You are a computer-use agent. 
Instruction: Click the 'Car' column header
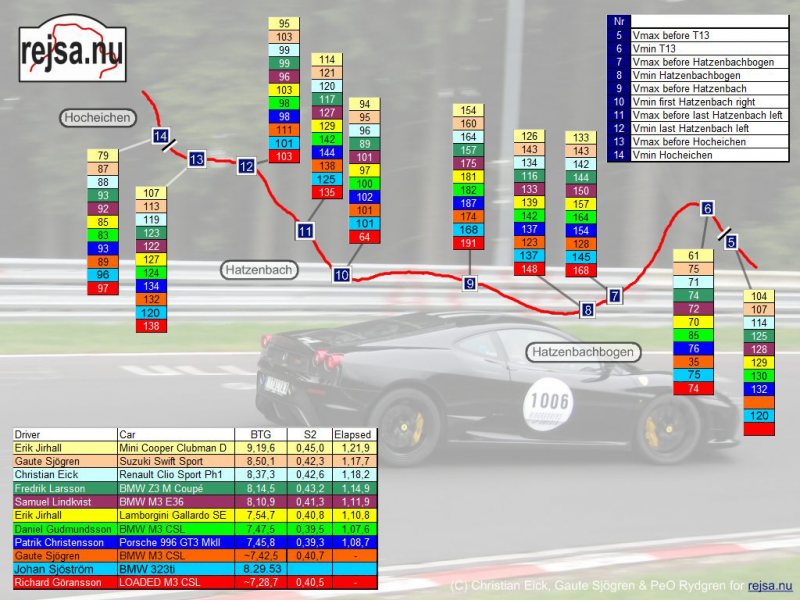click(x=176, y=435)
